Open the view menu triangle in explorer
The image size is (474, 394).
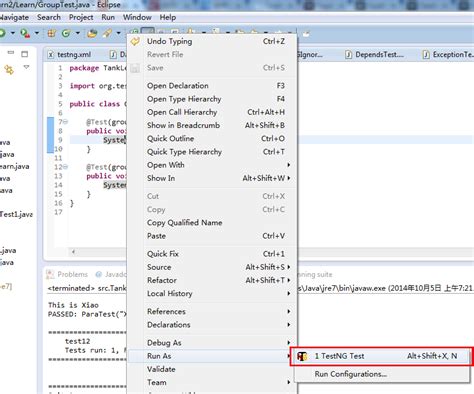click(26, 67)
